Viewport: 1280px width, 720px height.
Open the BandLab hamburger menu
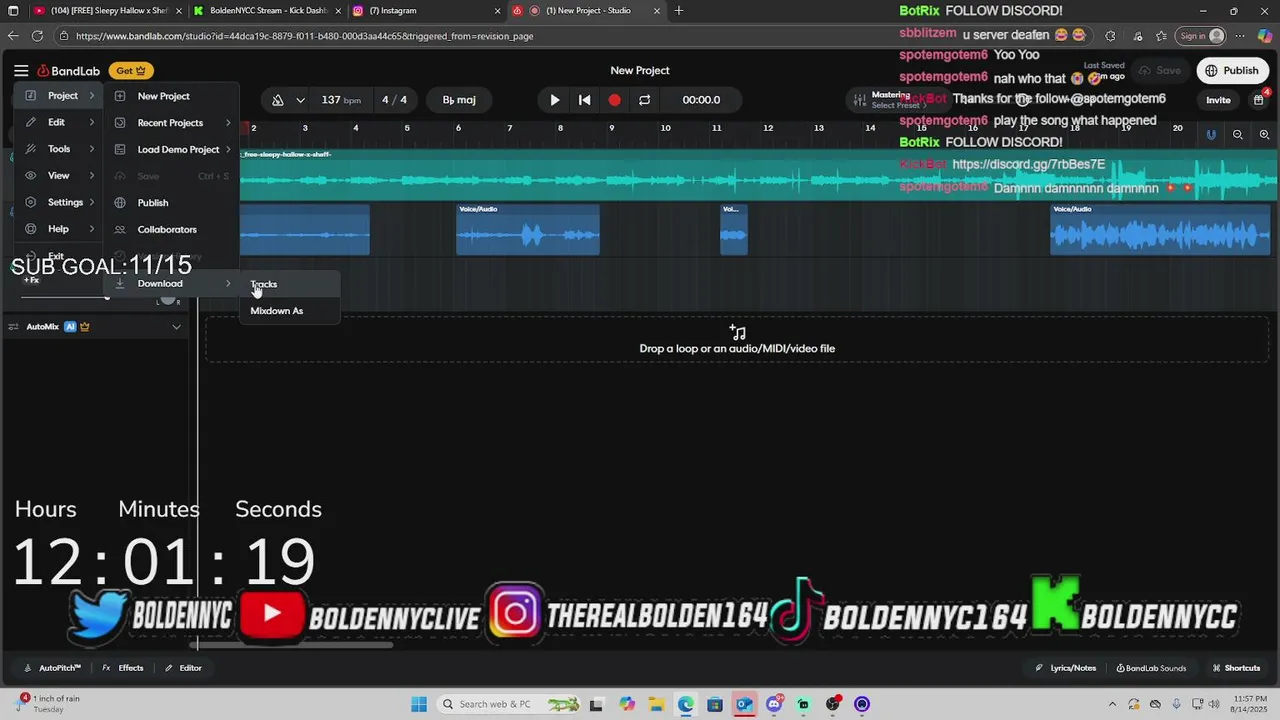pos(21,71)
